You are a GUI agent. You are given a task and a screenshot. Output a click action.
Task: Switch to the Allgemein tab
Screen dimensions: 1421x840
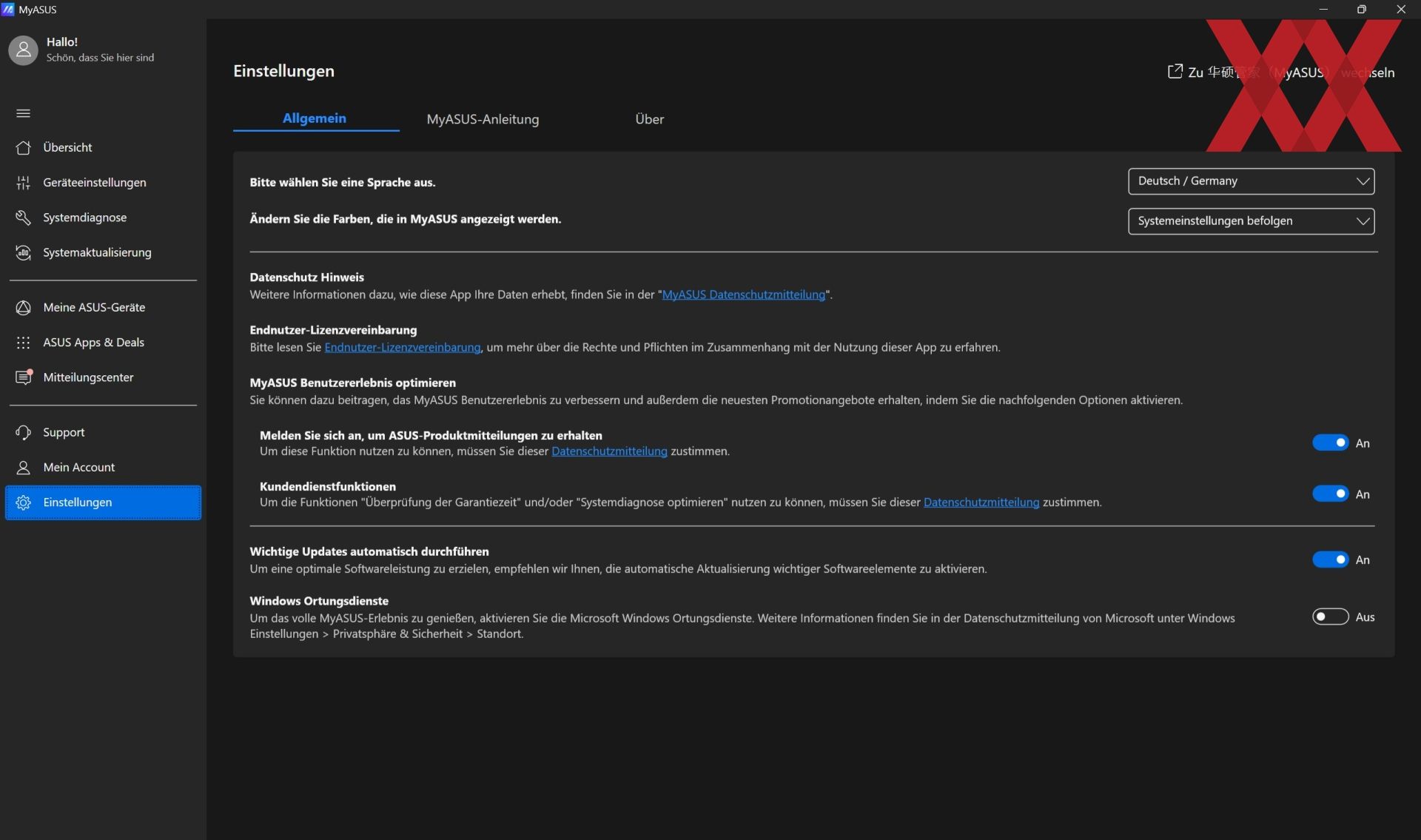pos(315,118)
